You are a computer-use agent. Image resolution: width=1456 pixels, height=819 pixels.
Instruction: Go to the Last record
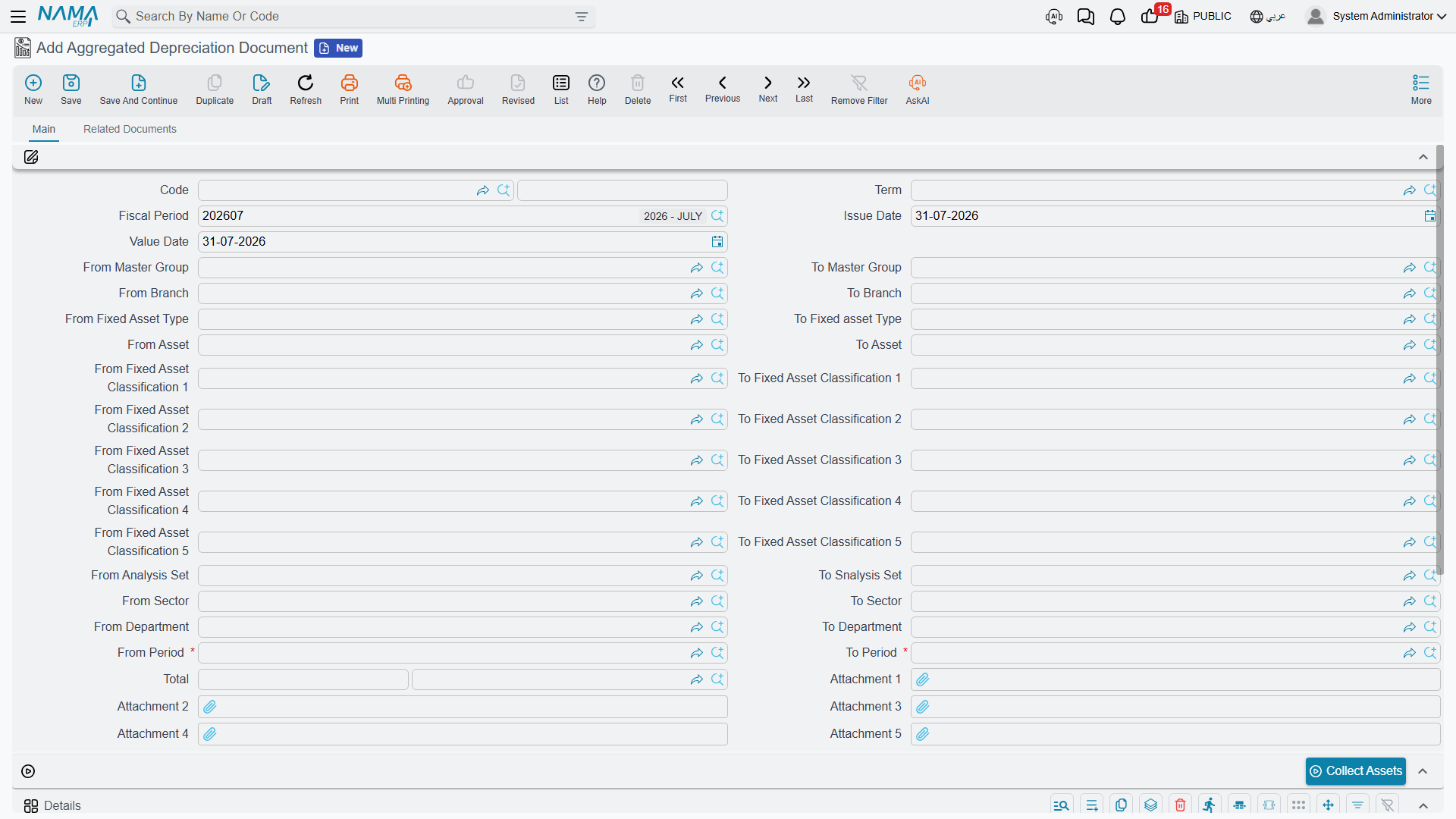click(804, 89)
